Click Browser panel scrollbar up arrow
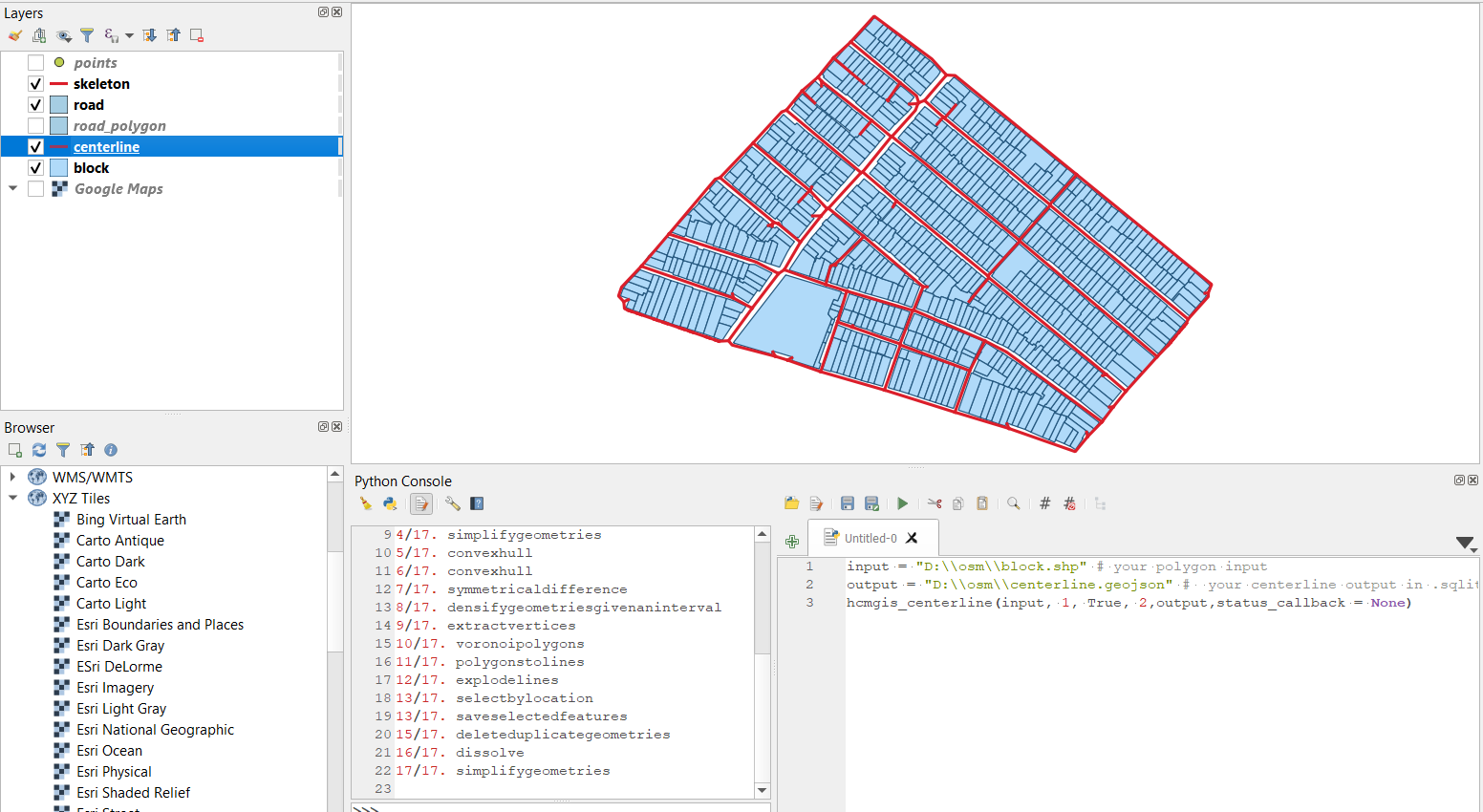This screenshot has width=1483, height=812. [335, 474]
